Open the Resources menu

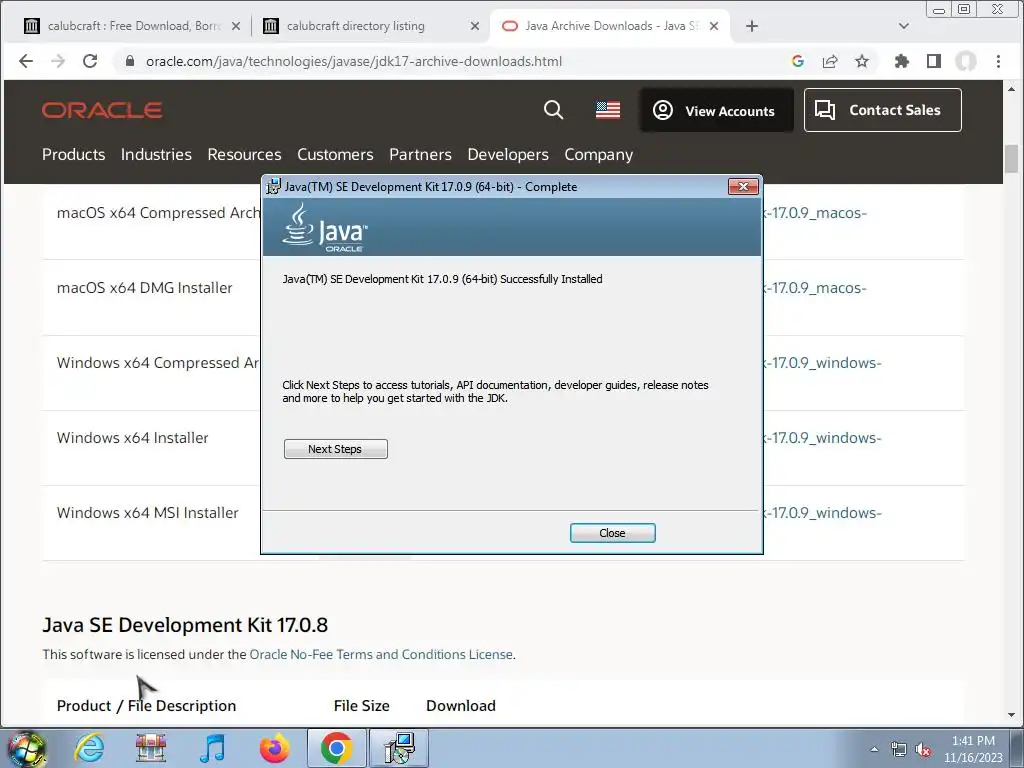point(244,155)
